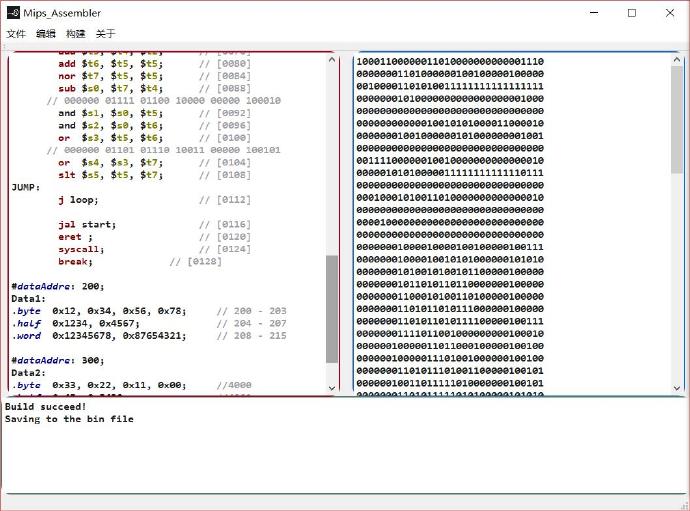Click the '.byte 0x12, 0x34, 0x56, 0x78;' line
Image resolution: width=690 pixels, height=511 pixels.
coord(99,311)
